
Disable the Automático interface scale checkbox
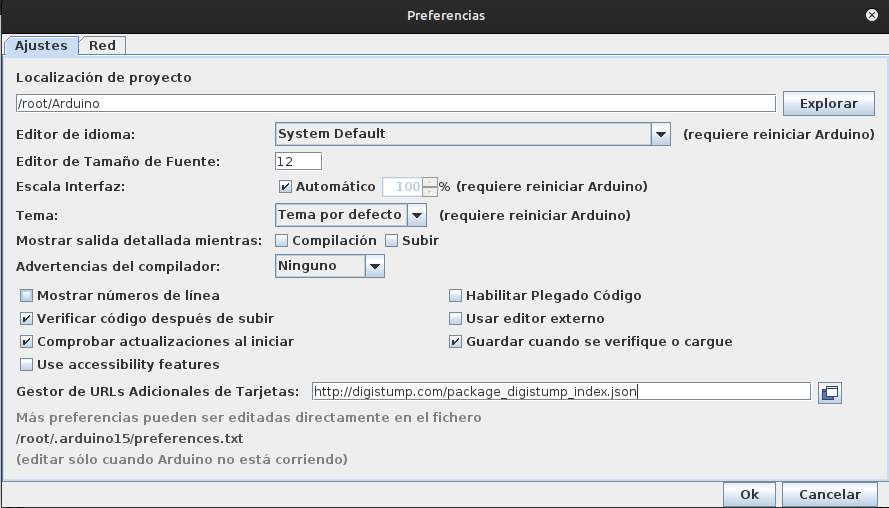coord(285,187)
